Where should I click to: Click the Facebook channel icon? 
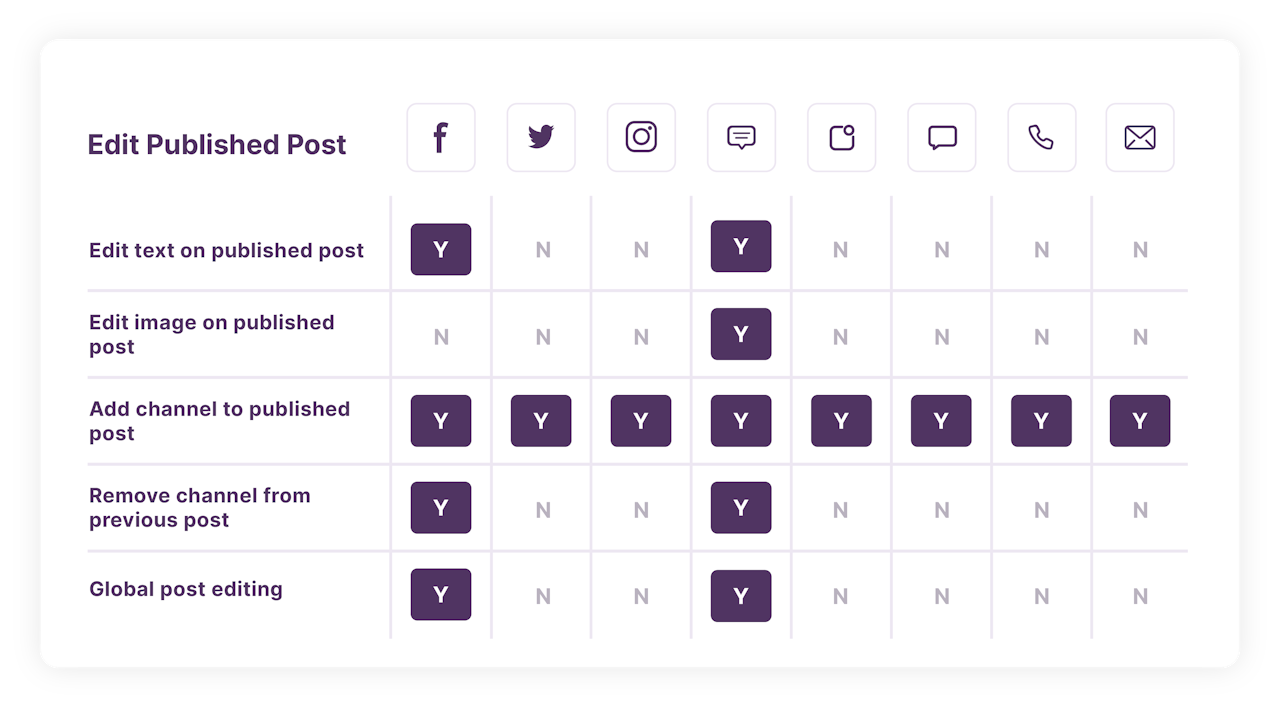click(x=441, y=138)
